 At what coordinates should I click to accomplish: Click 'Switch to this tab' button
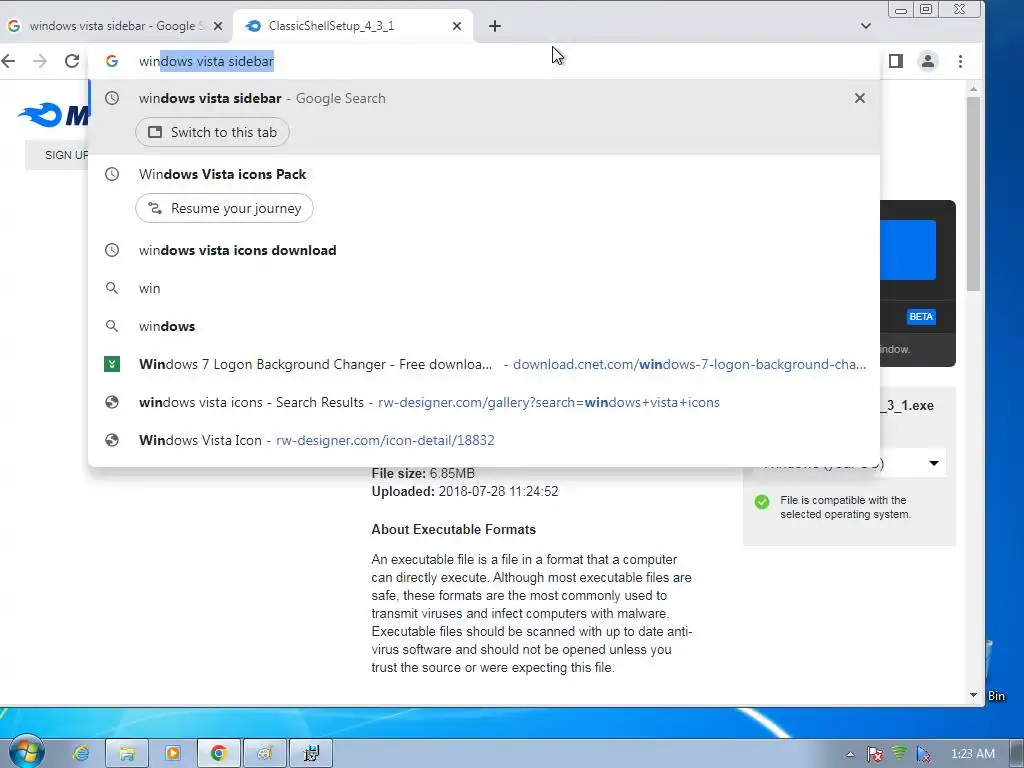pos(212,133)
